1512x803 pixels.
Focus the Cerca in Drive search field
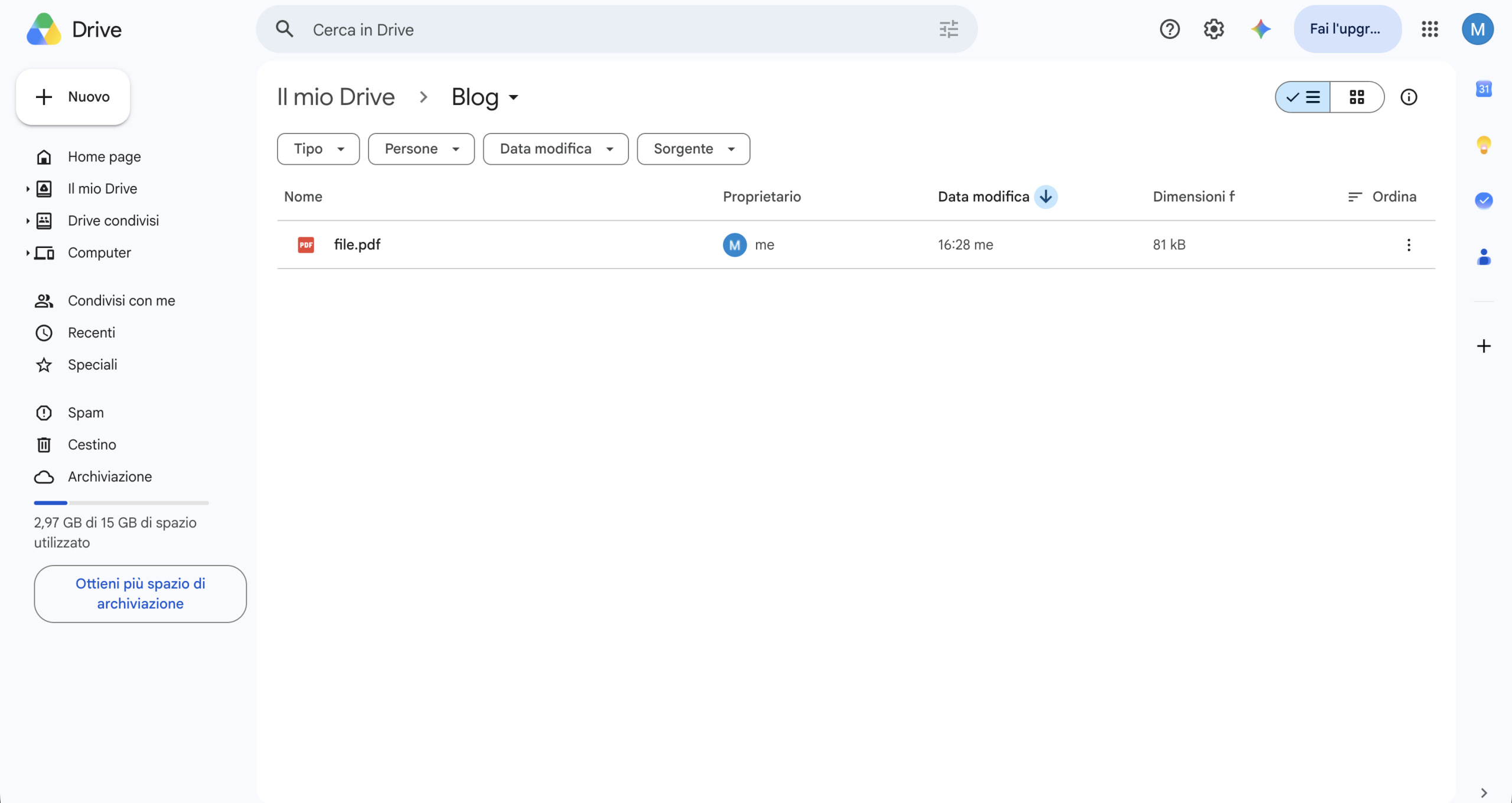pyautogui.click(x=617, y=30)
